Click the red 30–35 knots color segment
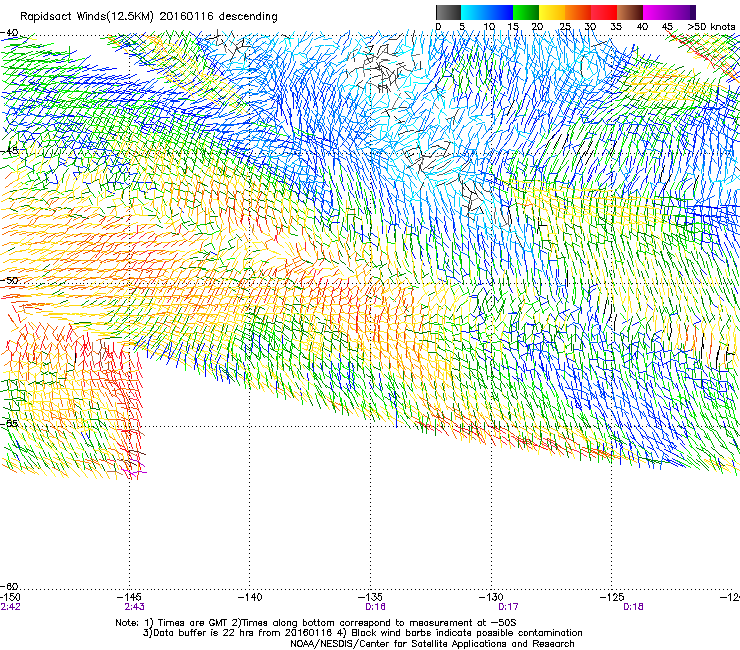The width and height of the screenshot is (740, 650). coord(604,12)
